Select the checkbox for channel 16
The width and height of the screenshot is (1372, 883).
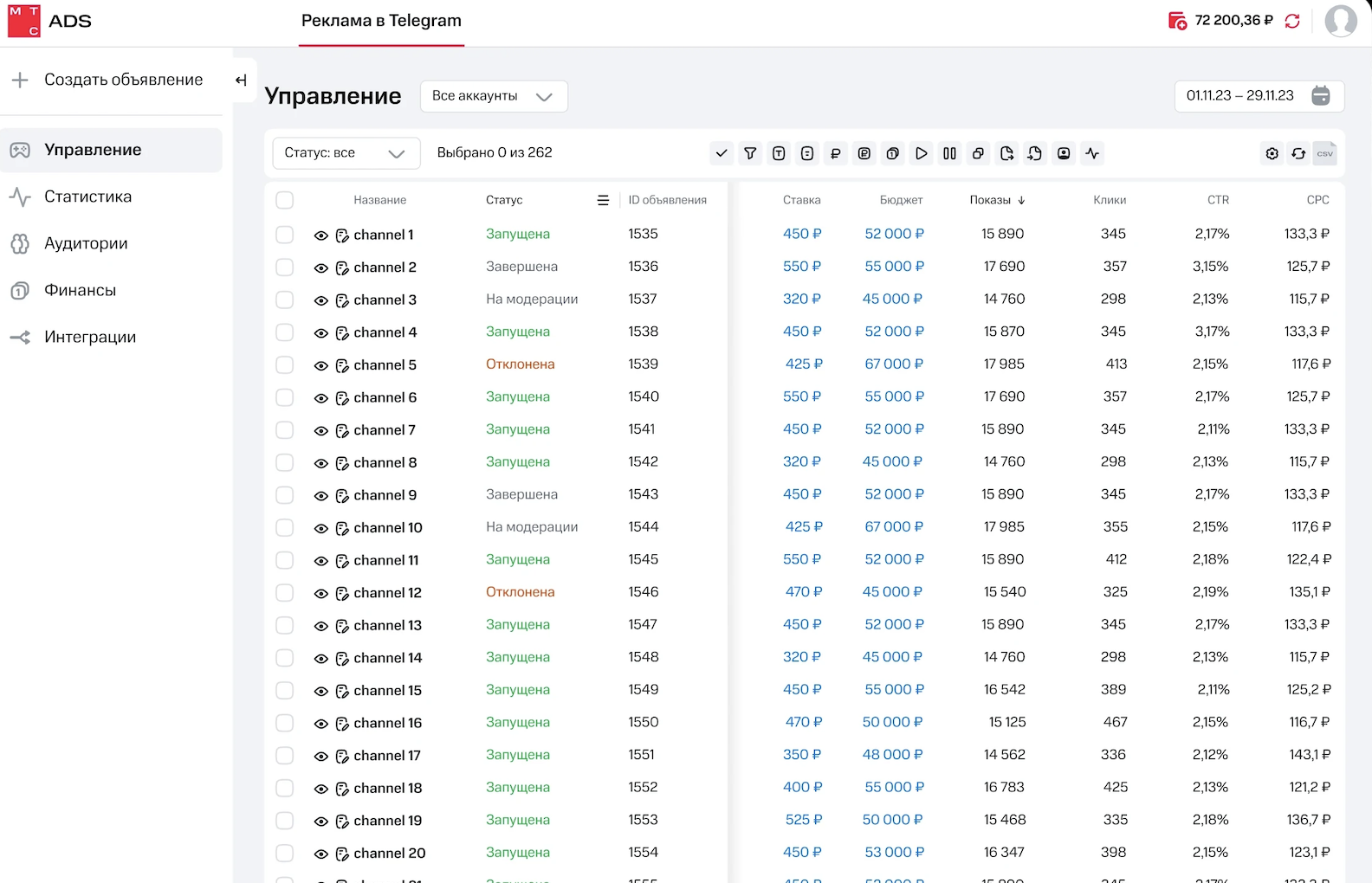(x=284, y=723)
